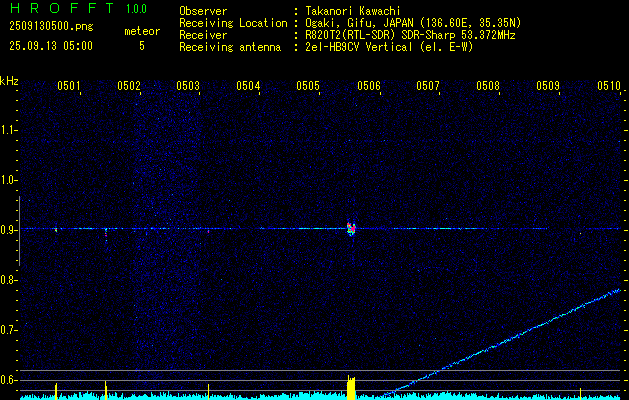
Task: Click the 'Receiving Location' label
Action: pos(233,23)
